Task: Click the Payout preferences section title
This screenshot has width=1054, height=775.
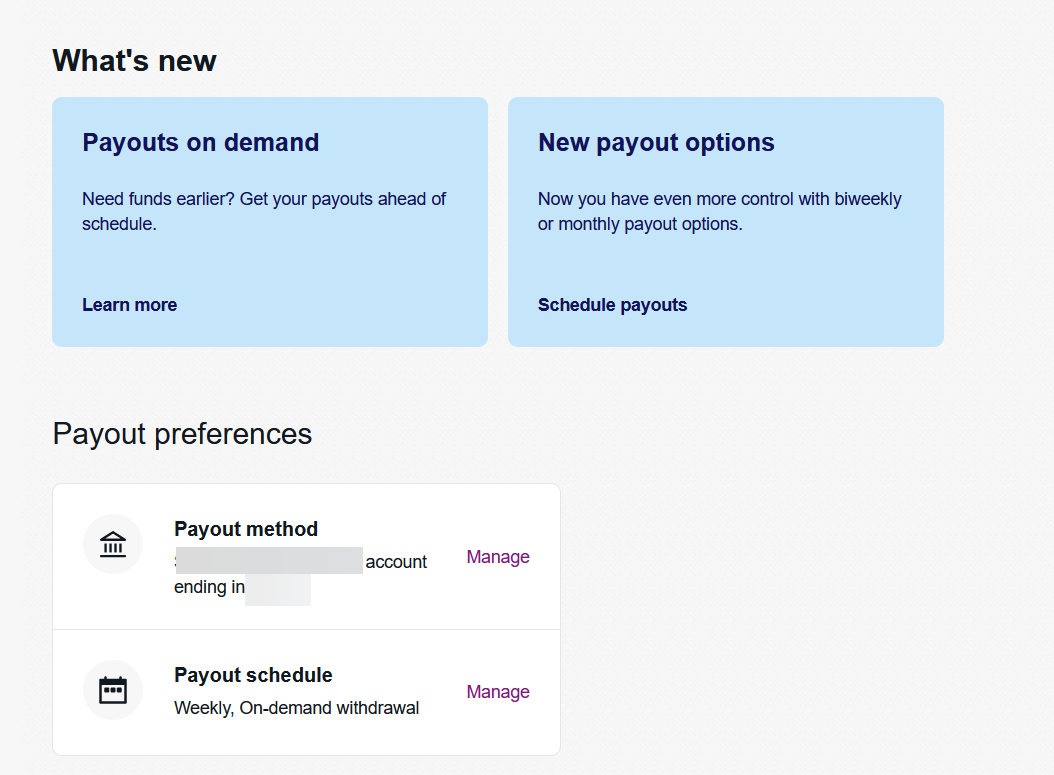Action: [x=182, y=434]
